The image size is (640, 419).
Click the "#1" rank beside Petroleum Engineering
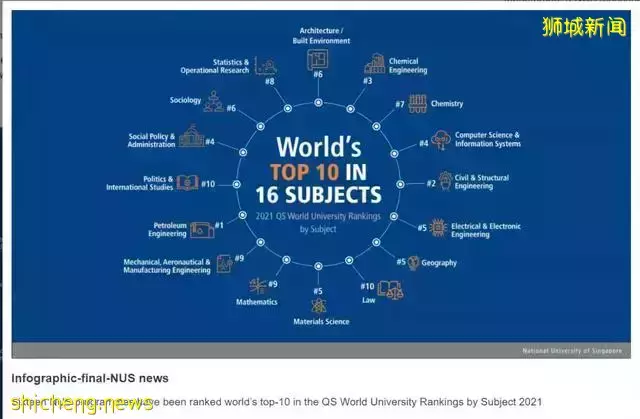(220, 225)
